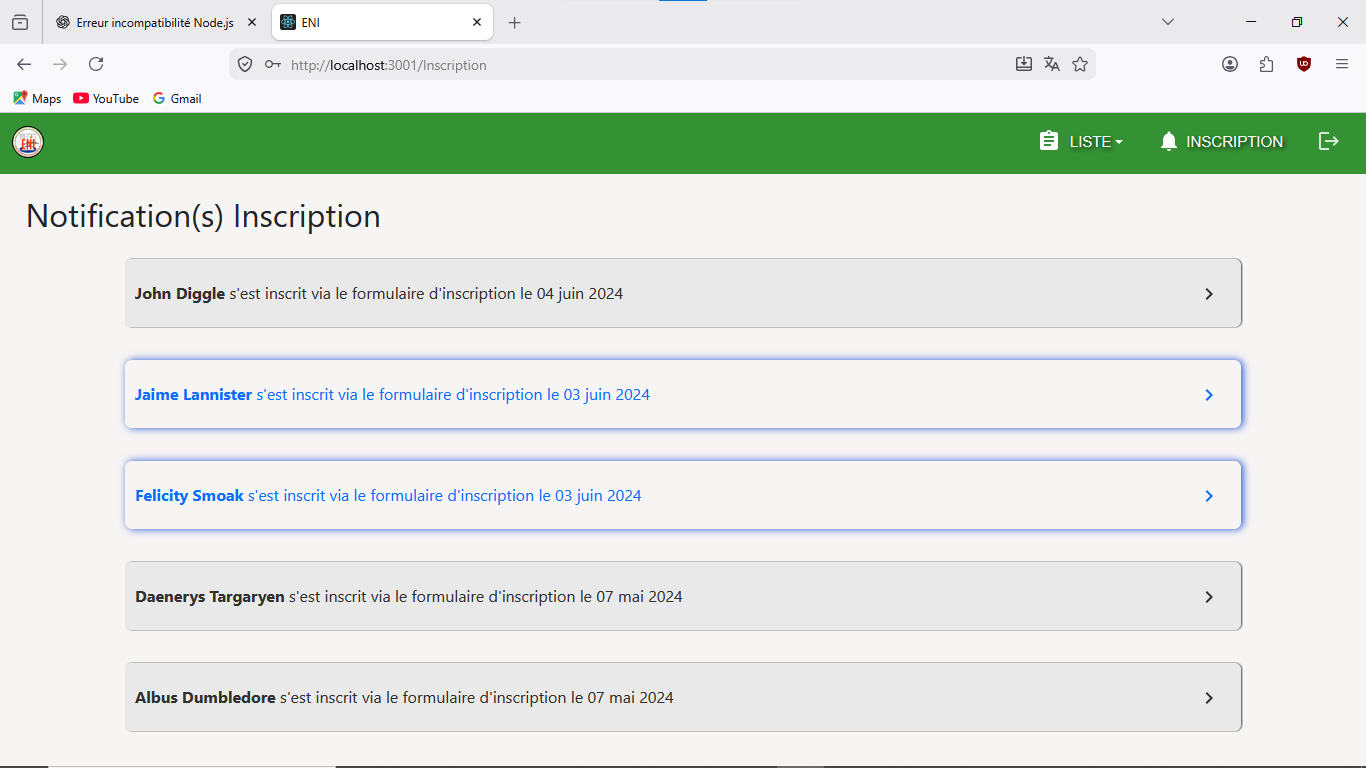The image size is (1366, 768).
Task: Open the Firefox hamburger menu
Action: coord(1342,64)
